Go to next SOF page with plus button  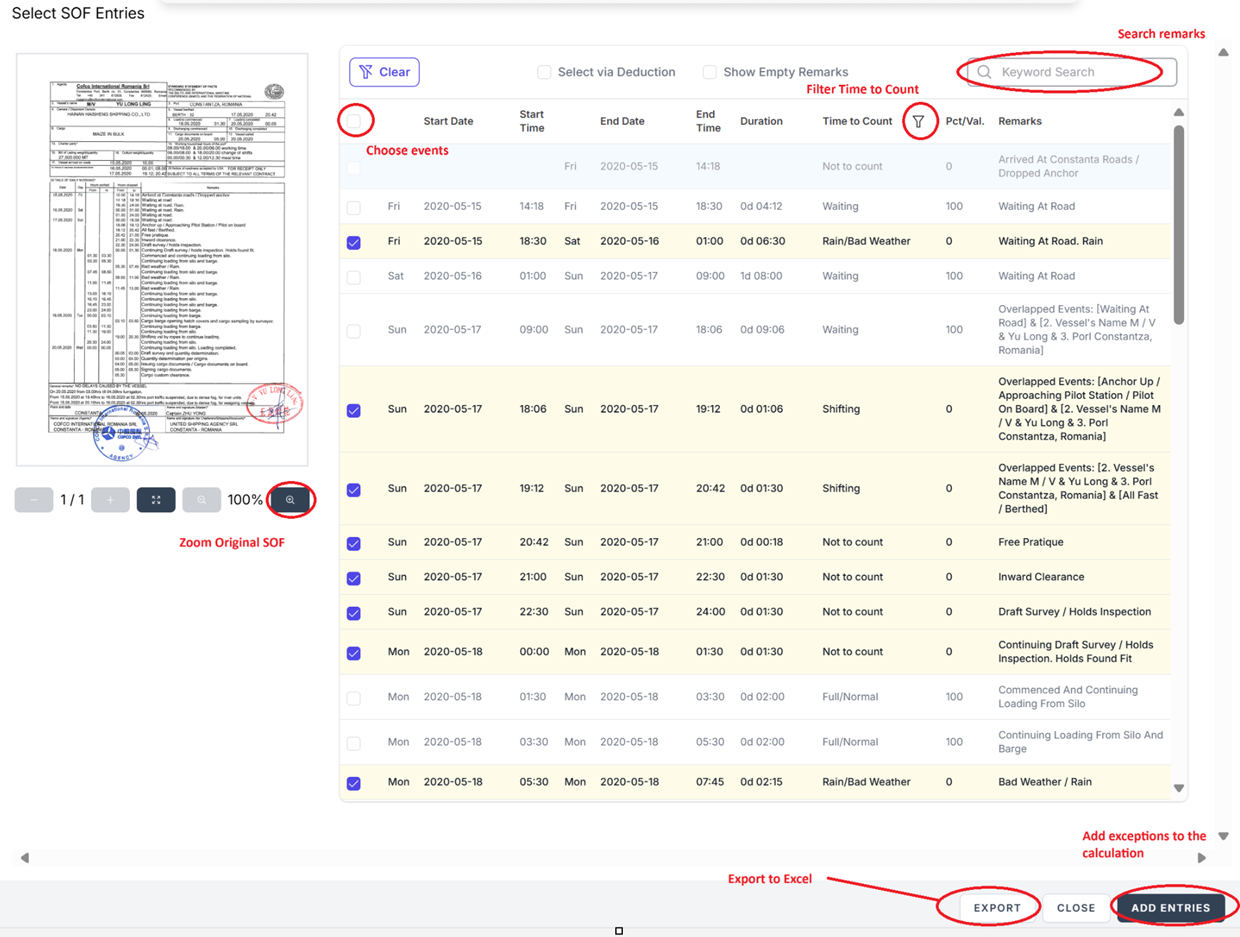(x=110, y=500)
